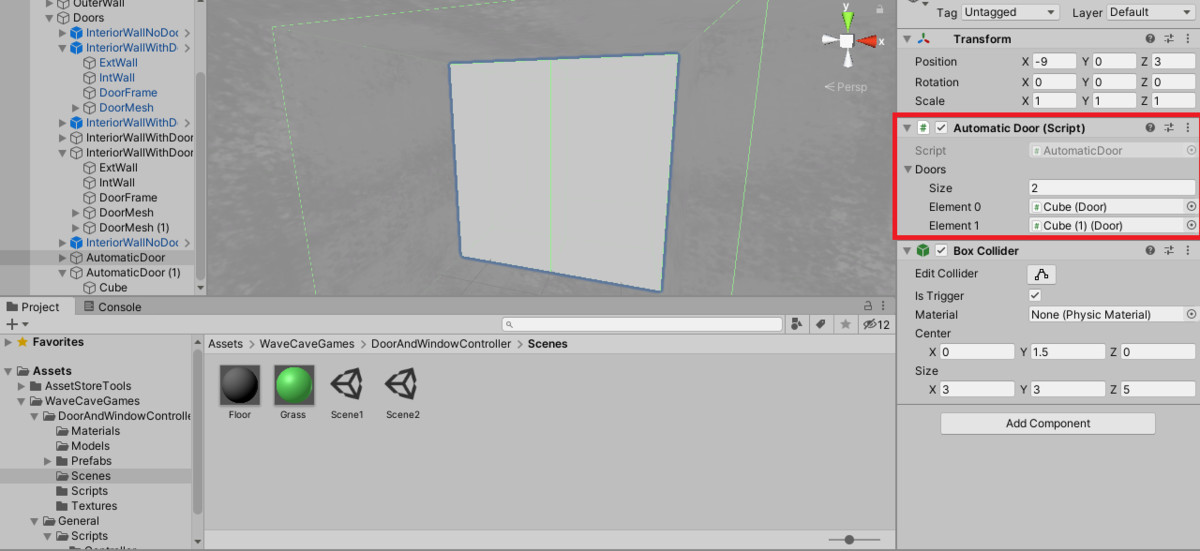This screenshot has height=551, width=1200.
Task: Open Transform component context menu dots
Action: tap(1187, 39)
